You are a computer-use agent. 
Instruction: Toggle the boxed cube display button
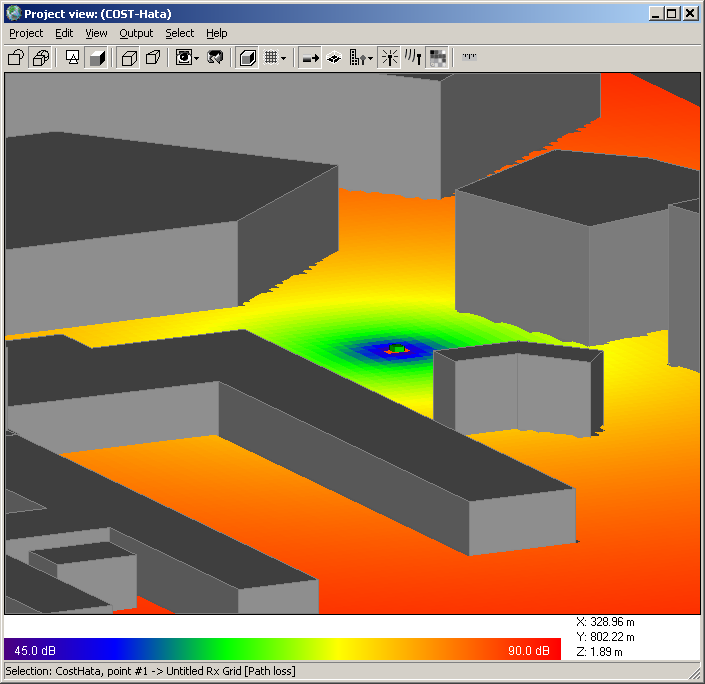point(247,58)
